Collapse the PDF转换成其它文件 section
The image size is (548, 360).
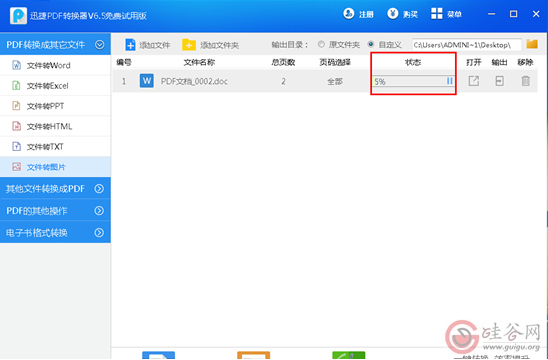(x=99, y=45)
